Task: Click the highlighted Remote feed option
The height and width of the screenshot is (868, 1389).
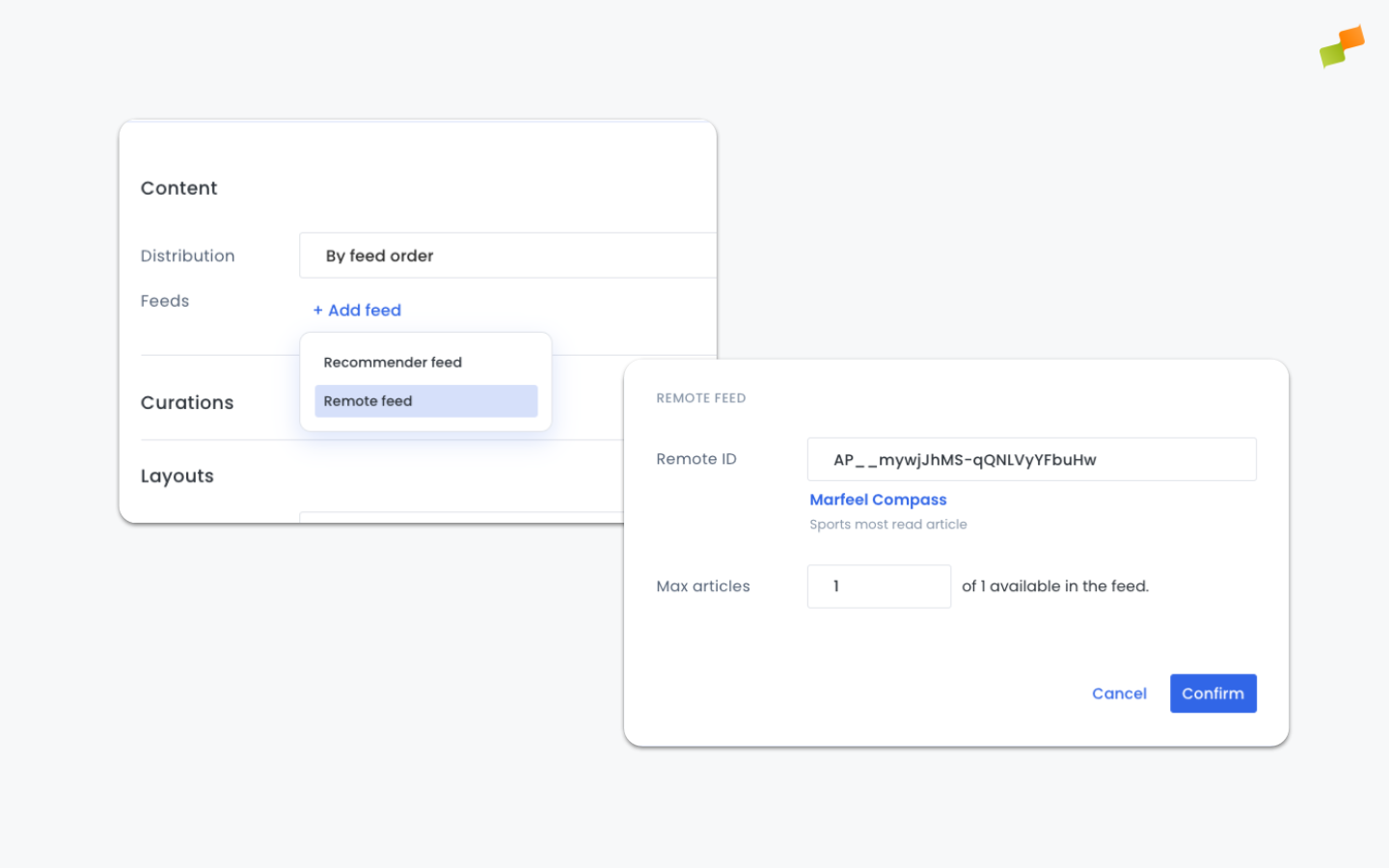Action: [x=425, y=400]
